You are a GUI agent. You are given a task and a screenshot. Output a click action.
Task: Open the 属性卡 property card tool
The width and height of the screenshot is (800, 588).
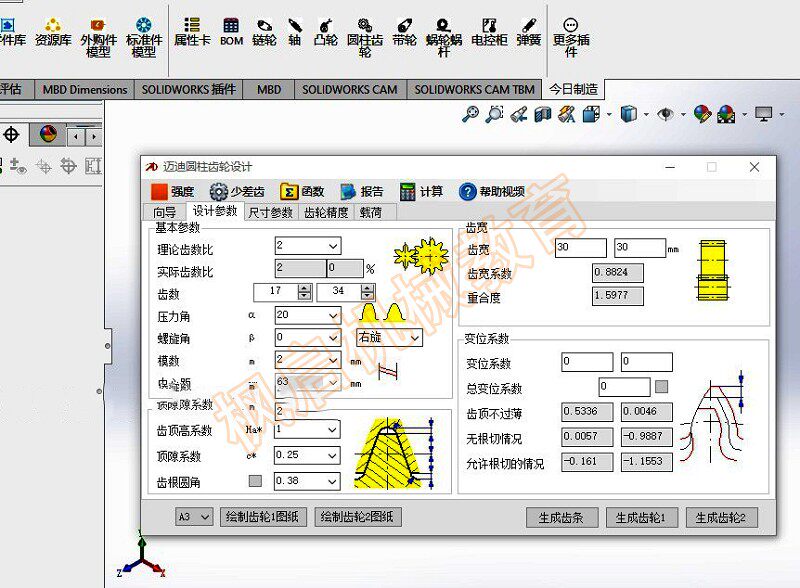coord(192,33)
